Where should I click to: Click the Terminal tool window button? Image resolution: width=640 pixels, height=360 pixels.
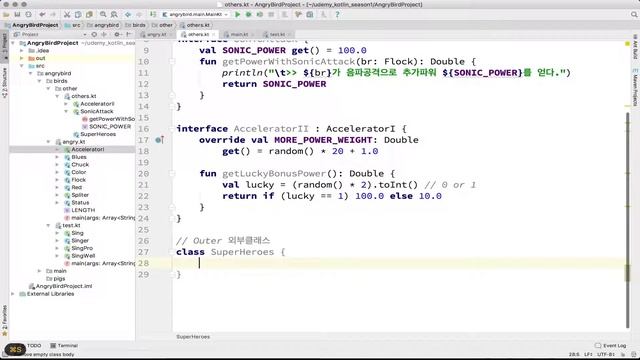point(64,346)
